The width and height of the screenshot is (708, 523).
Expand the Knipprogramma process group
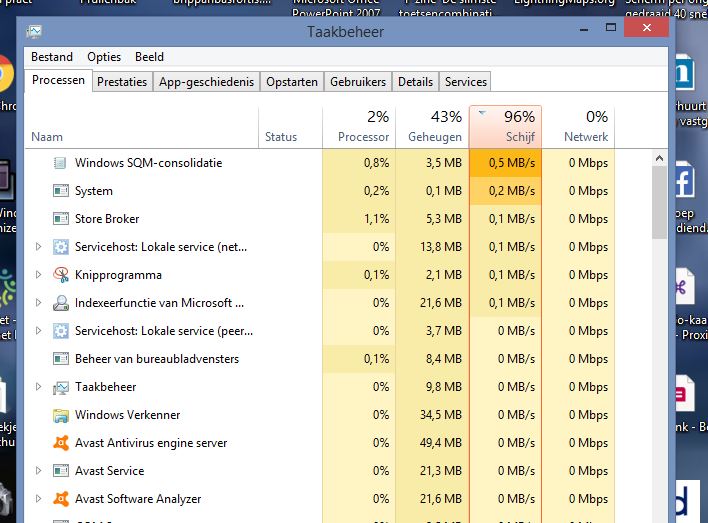click(39, 275)
